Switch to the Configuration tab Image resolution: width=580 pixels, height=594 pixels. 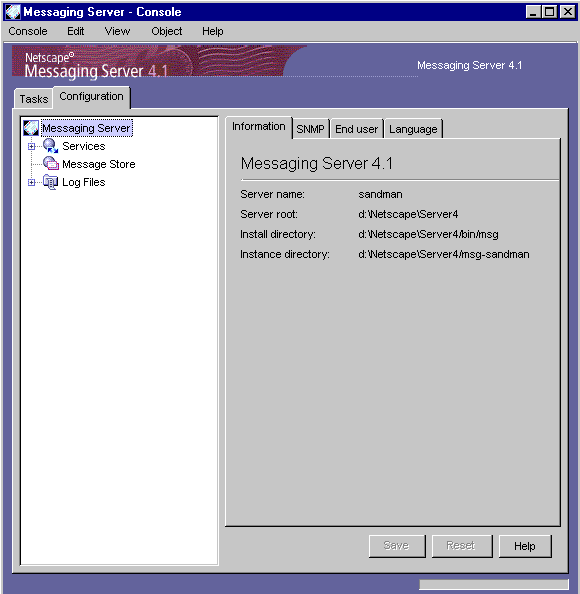tap(91, 97)
